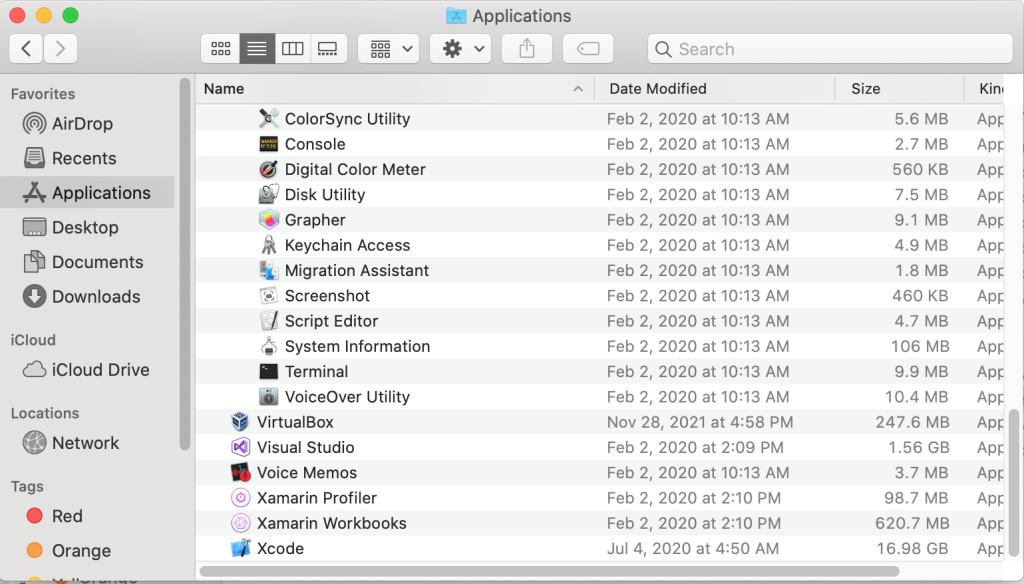Select the Xamarin Workbooks icon
This screenshot has height=584, width=1024.
point(240,523)
